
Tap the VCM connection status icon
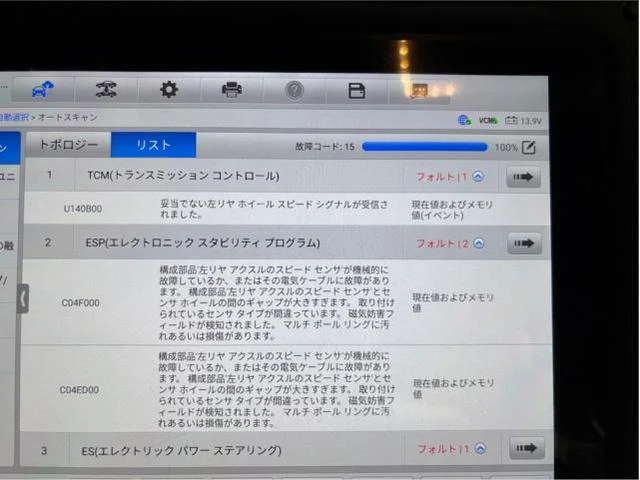tap(488, 121)
